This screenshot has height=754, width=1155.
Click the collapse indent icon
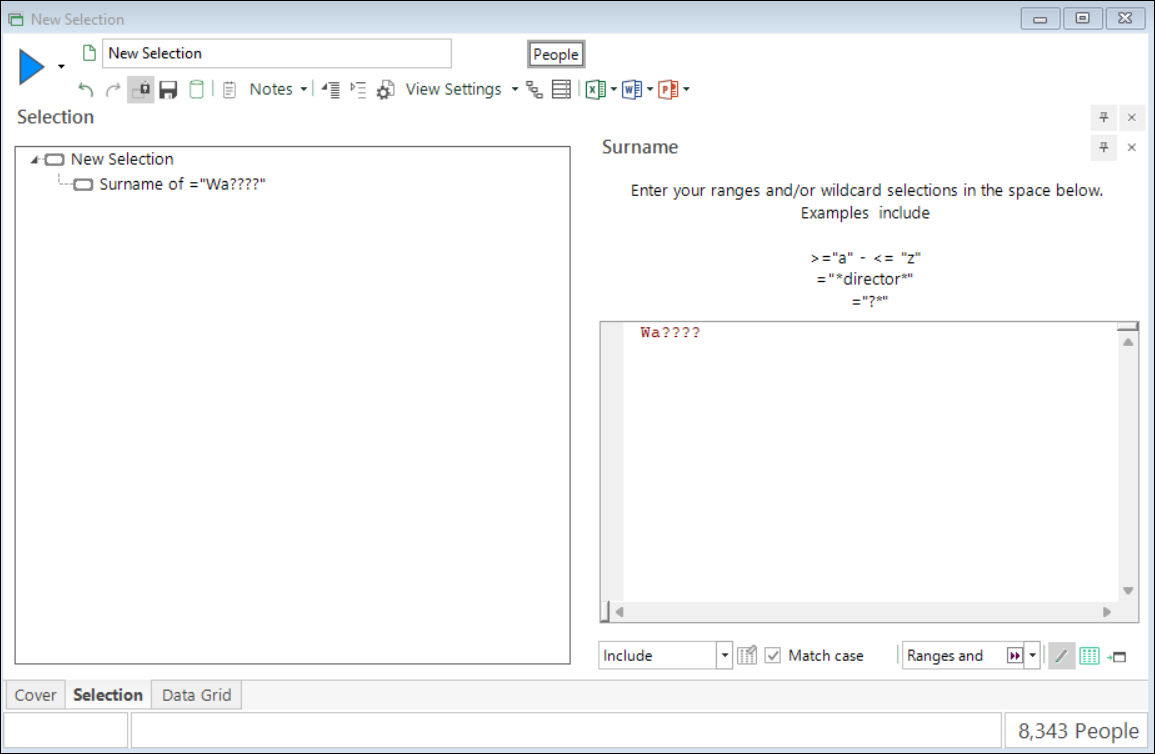coord(330,90)
